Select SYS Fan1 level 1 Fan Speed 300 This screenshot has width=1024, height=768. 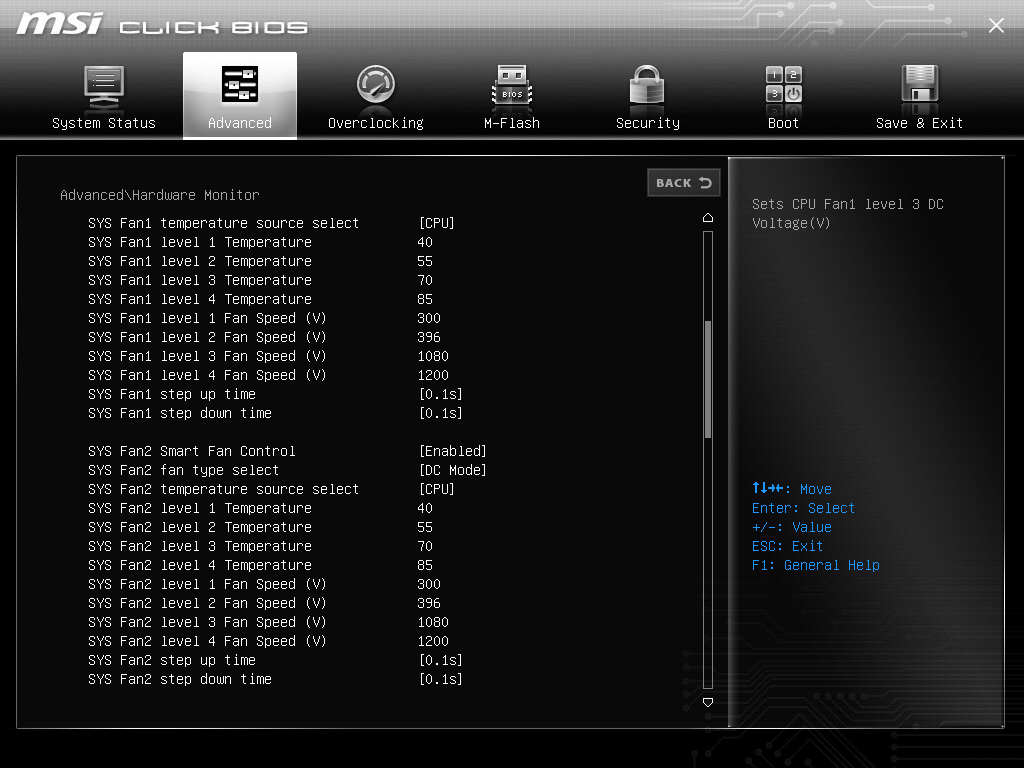tap(429, 318)
